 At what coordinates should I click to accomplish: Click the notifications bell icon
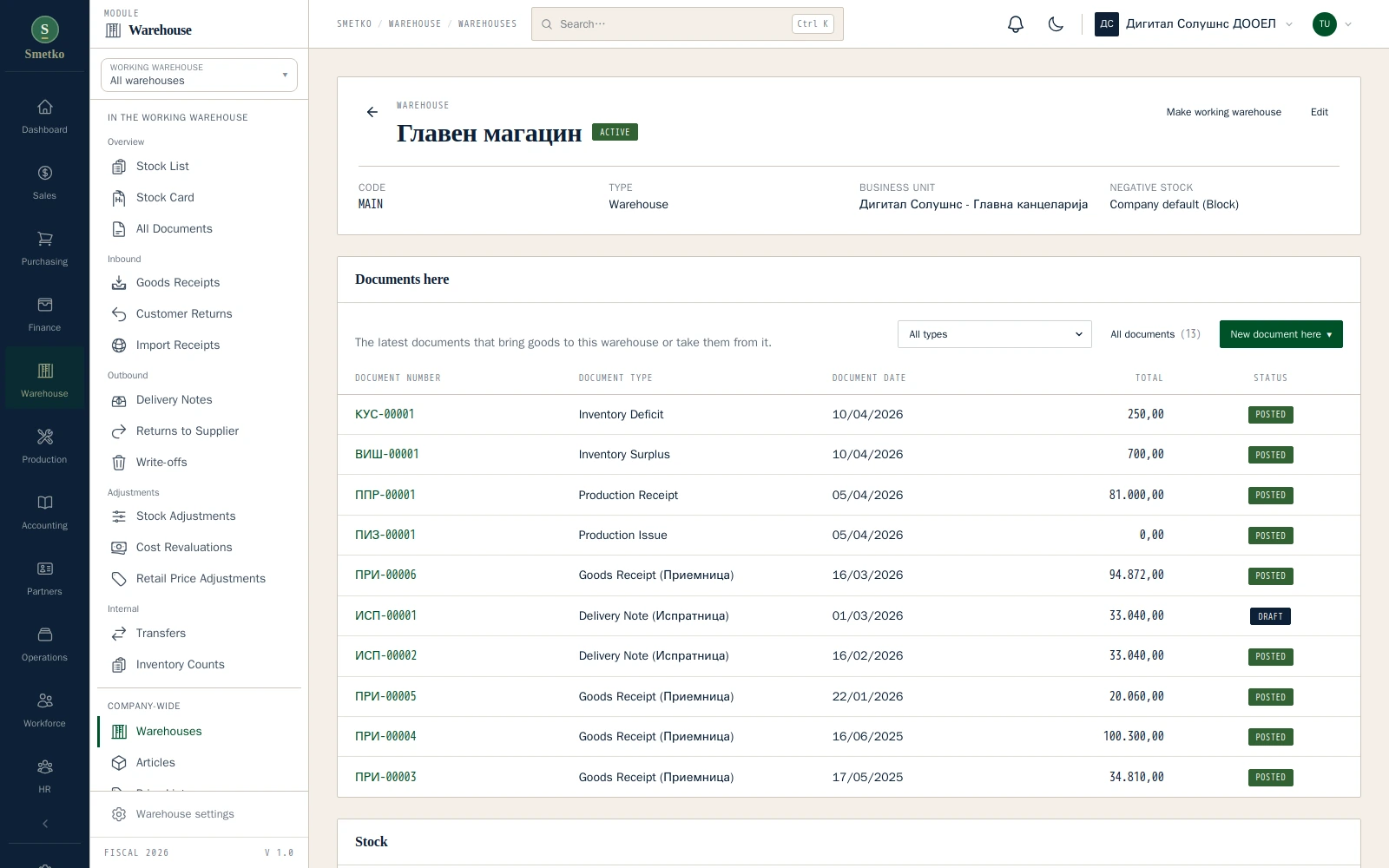[1016, 24]
